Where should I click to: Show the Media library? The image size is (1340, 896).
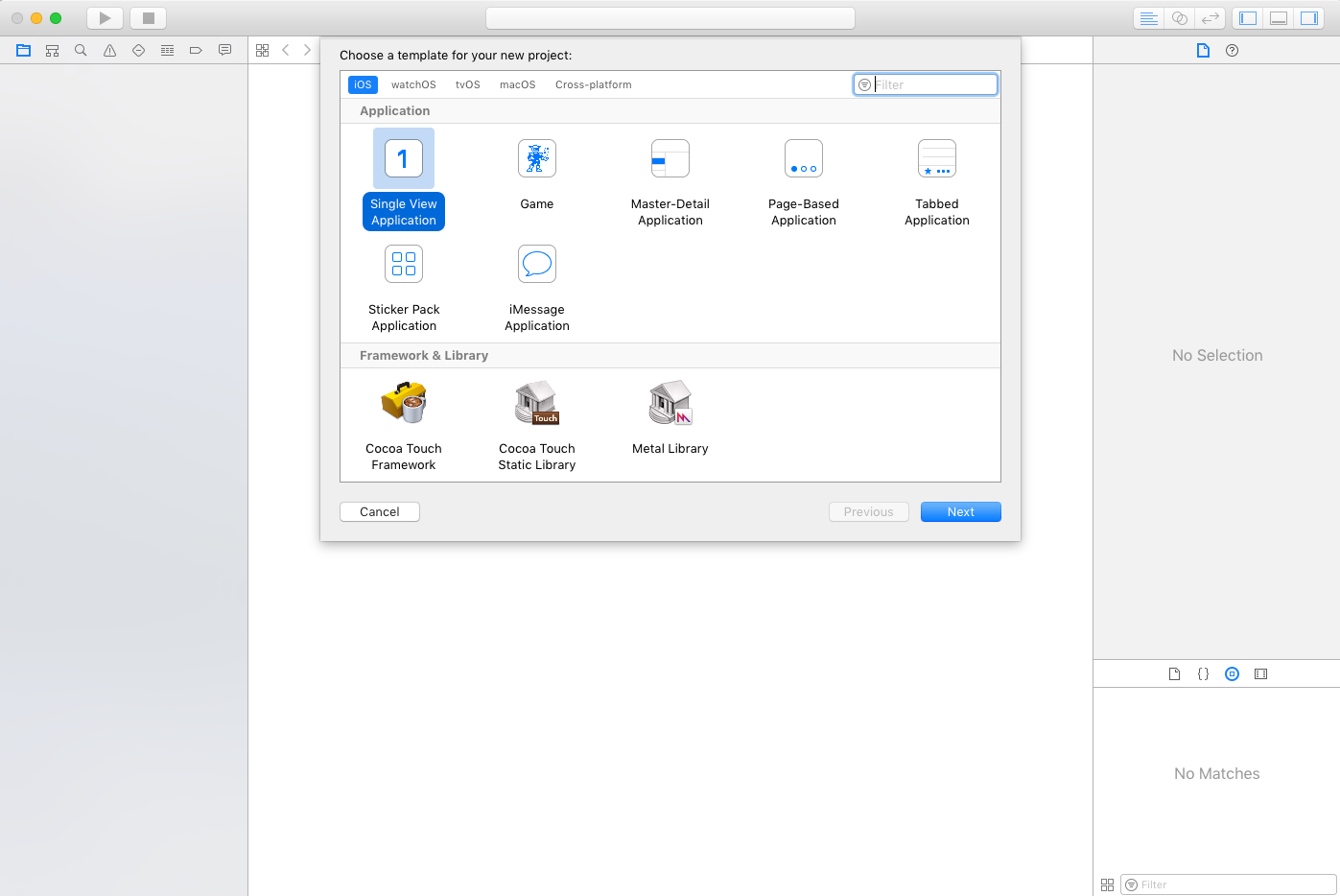tap(1261, 674)
